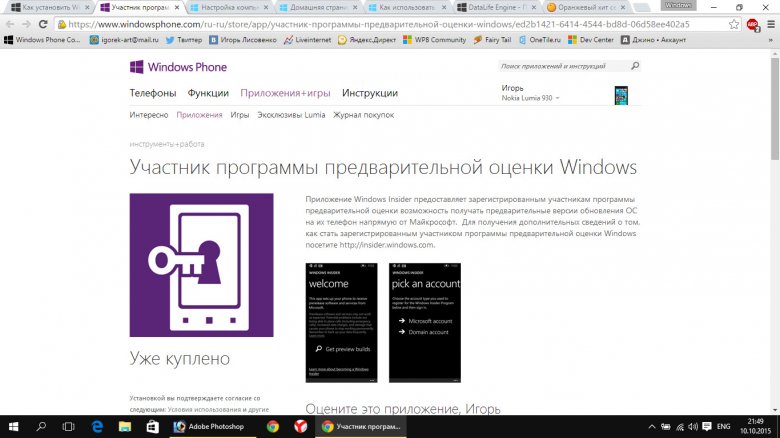The height and width of the screenshot is (438, 780).
Task: Click the purple key app icon
Action: point(201,265)
